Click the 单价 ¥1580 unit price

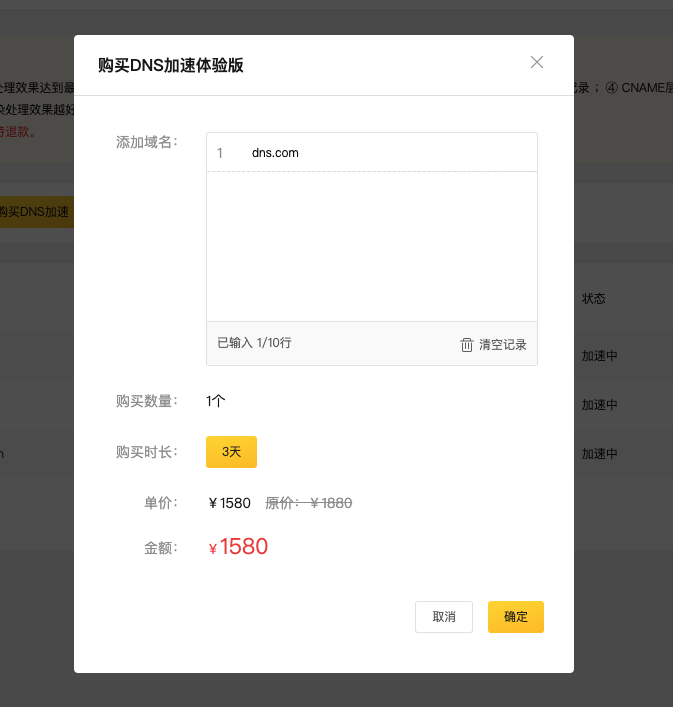tap(229, 503)
